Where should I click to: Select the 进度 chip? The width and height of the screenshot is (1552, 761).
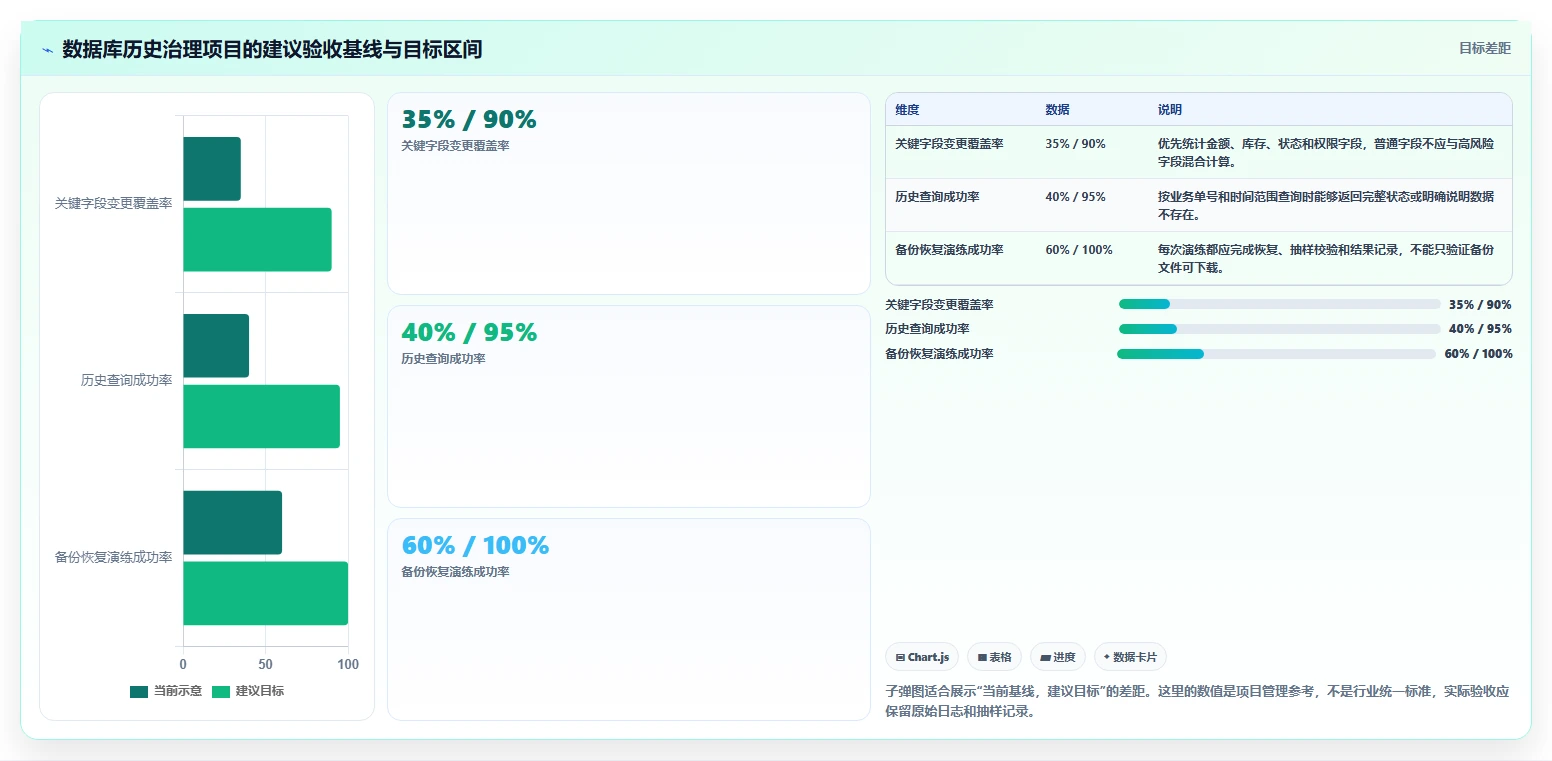(1058, 657)
